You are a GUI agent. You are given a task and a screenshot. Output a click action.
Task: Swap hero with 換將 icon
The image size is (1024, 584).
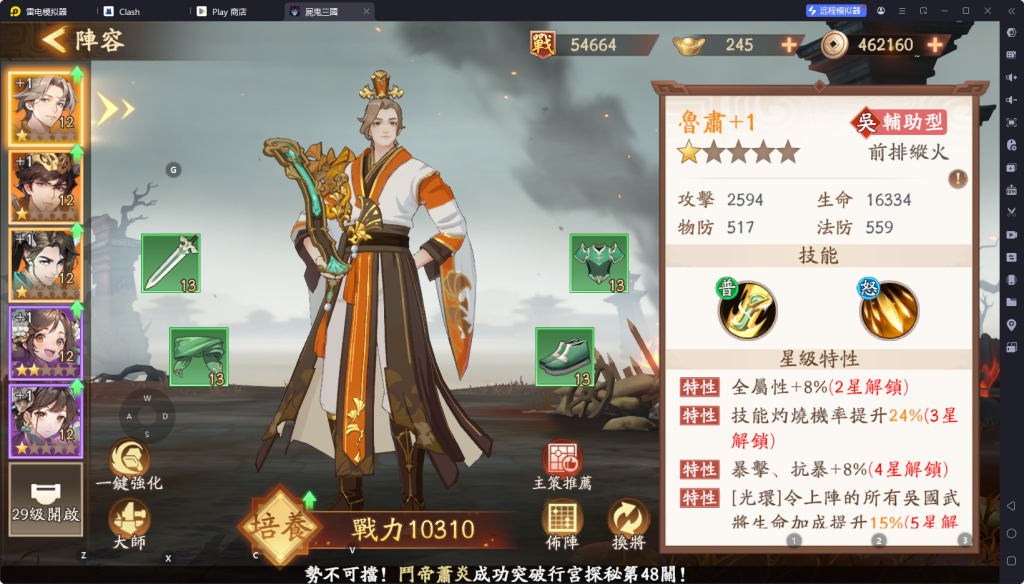(x=629, y=525)
